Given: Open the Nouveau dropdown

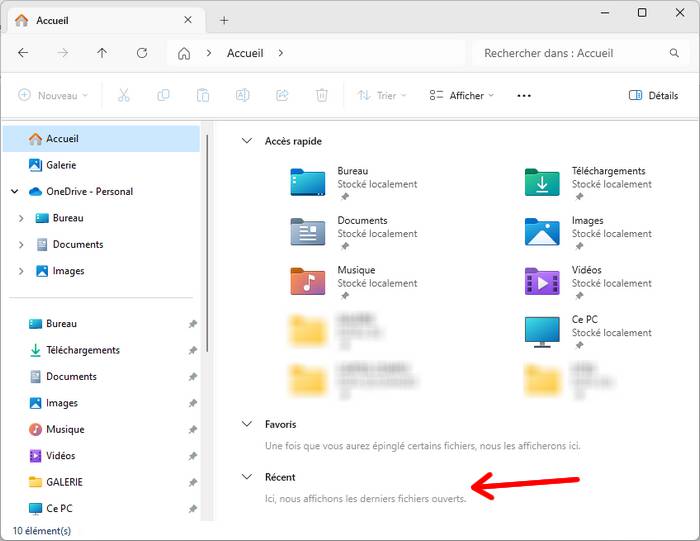Looking at the screenshot, I should click(x=53, y=96).
